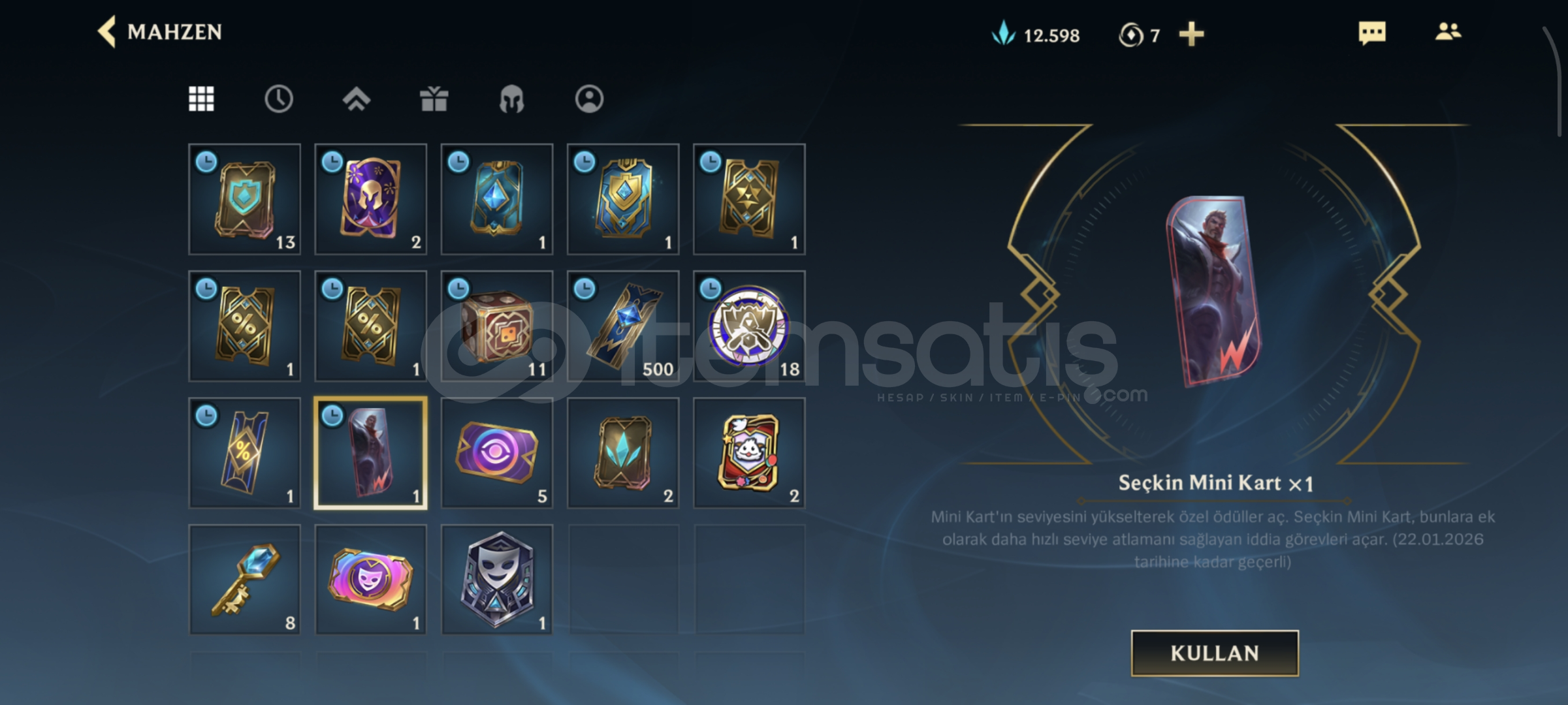Open the helmet champion filter tab

tap(511, 100)
